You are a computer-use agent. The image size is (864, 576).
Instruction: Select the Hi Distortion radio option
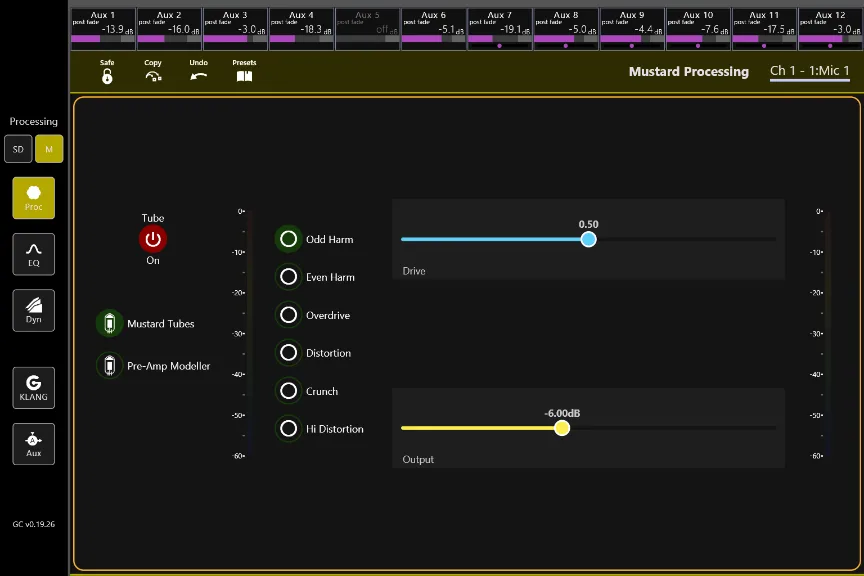288,428
